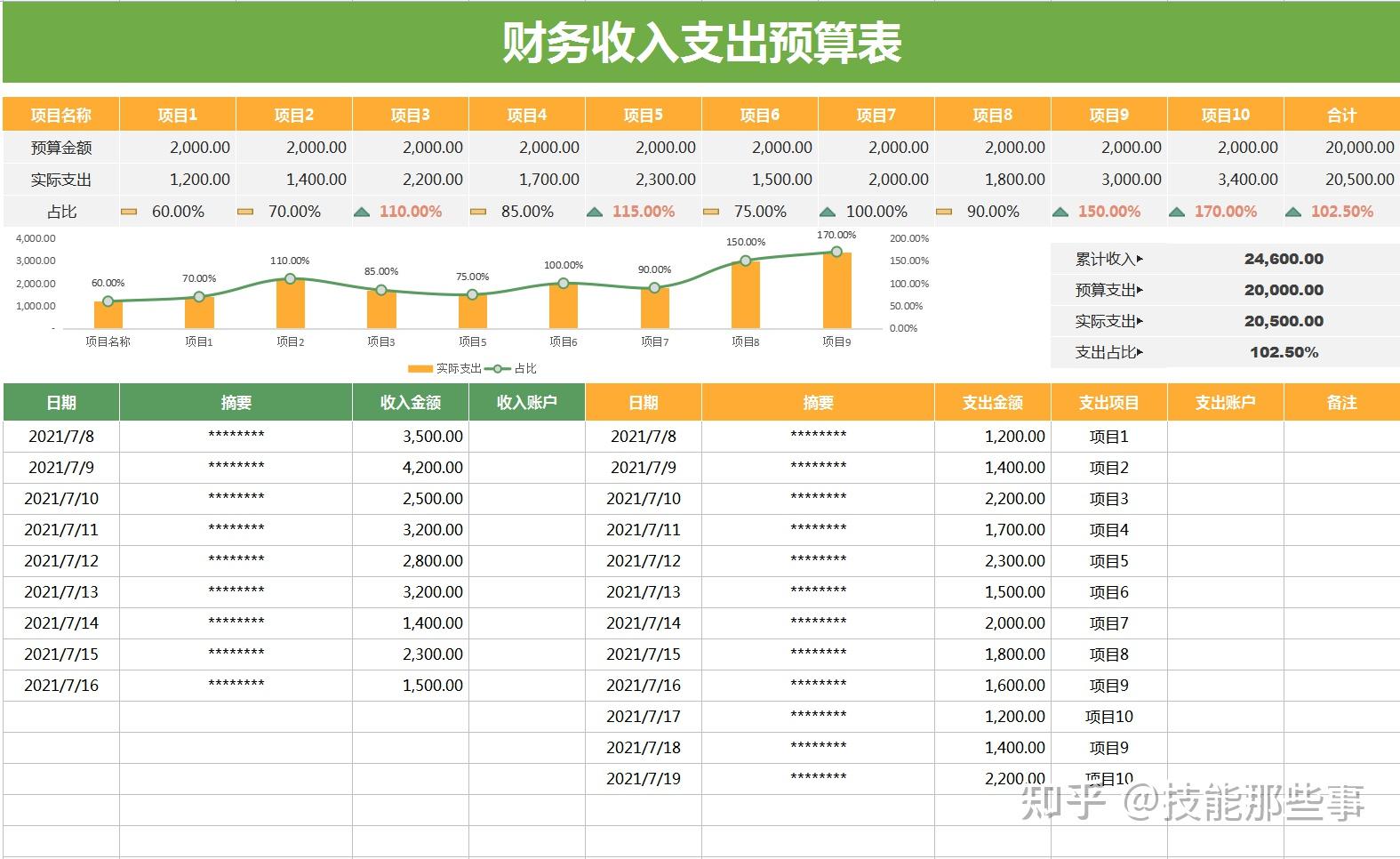The height and width of the screenshot is (859, 1400).
Task: Click the green triangle icon beside 100.00% in 占比 row
Action: point(828,212)
